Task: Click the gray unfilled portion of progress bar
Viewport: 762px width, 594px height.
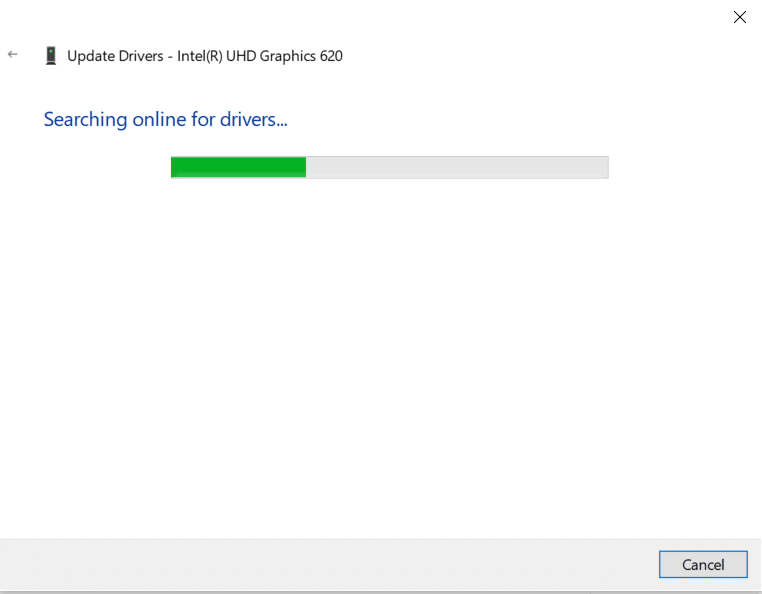Action: [456, 167]
